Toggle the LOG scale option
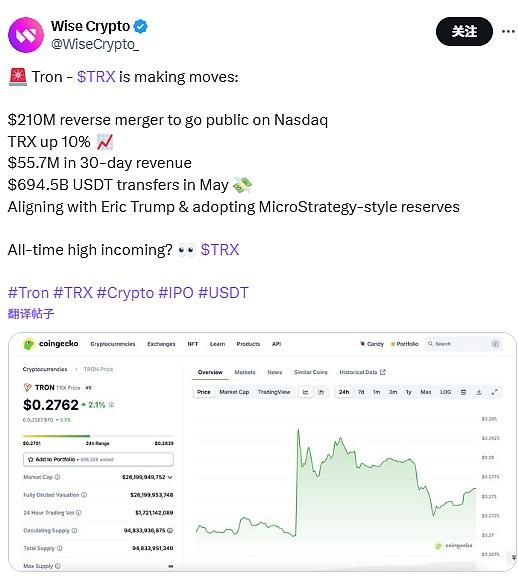518x580 pixels. 445,392
